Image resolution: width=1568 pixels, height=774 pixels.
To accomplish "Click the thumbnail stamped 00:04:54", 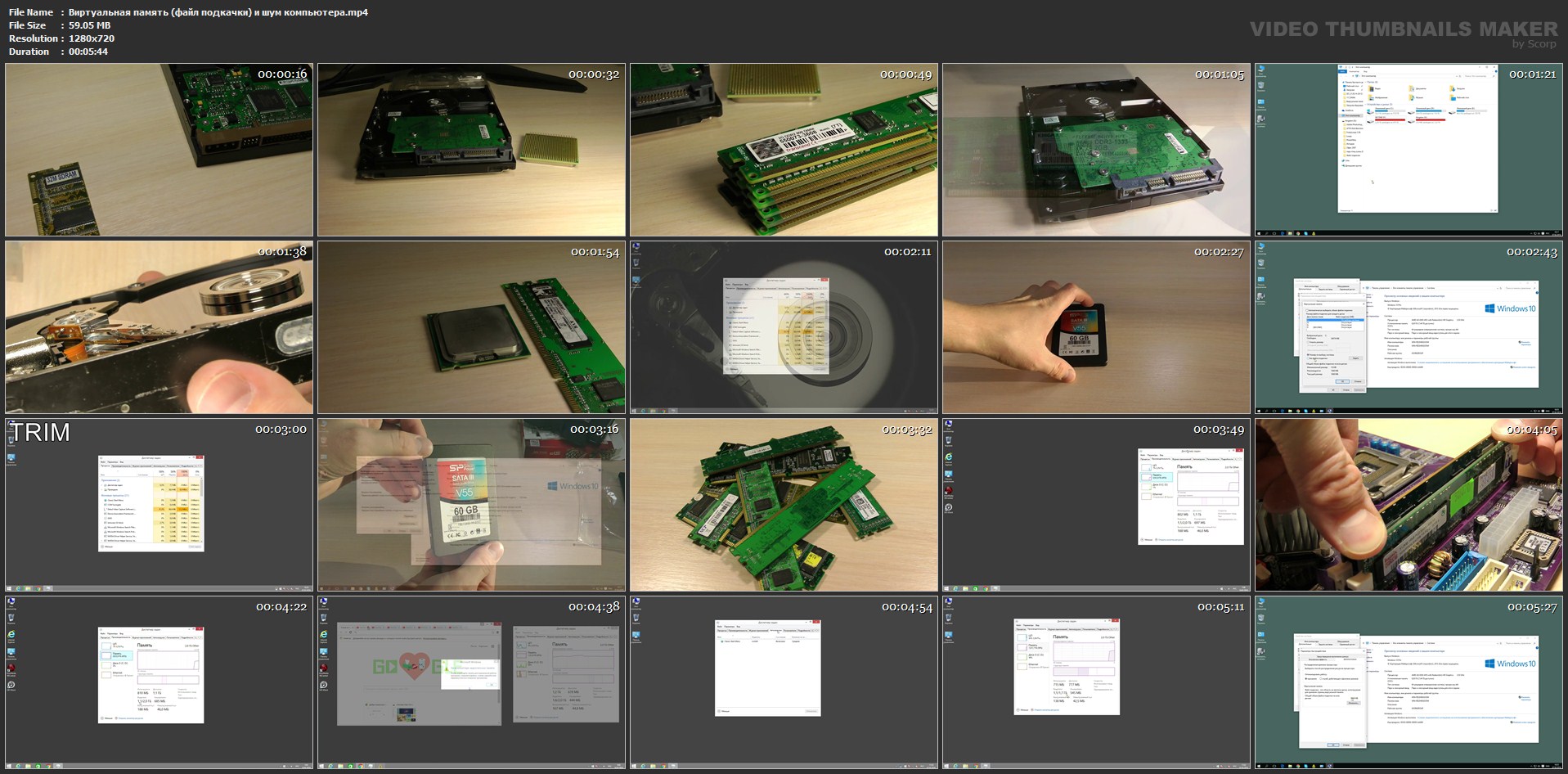I will pos(784,682).
